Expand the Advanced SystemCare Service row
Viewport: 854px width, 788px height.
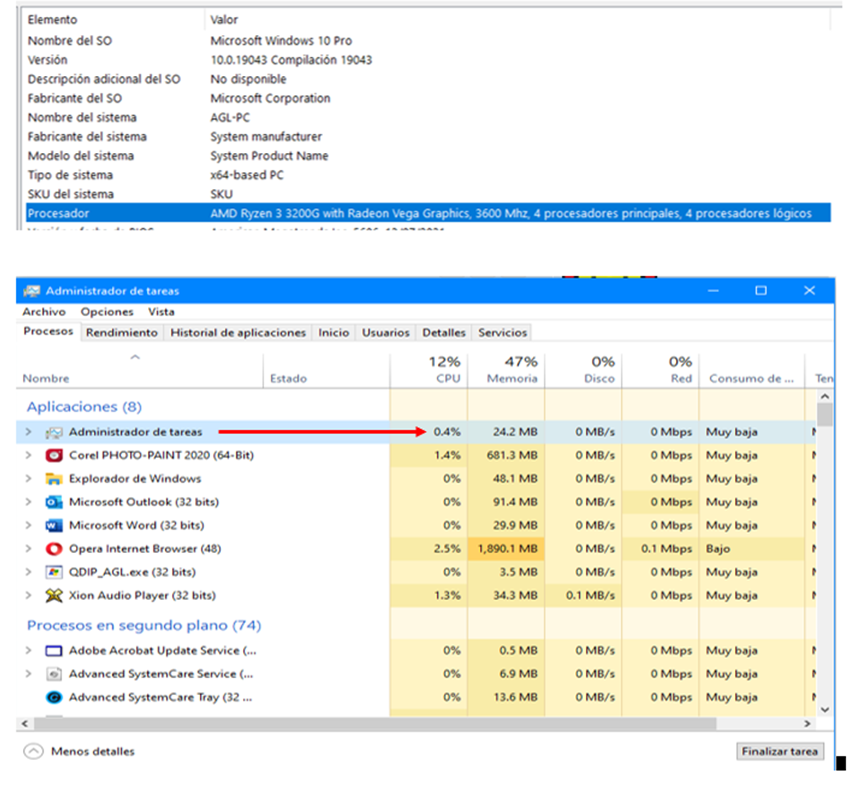pos(28,674)
